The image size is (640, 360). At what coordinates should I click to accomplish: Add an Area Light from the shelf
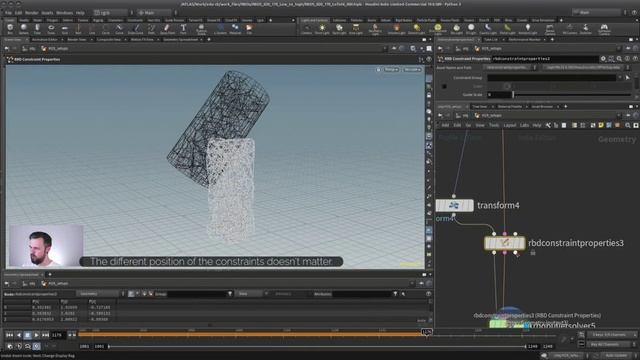356,29
